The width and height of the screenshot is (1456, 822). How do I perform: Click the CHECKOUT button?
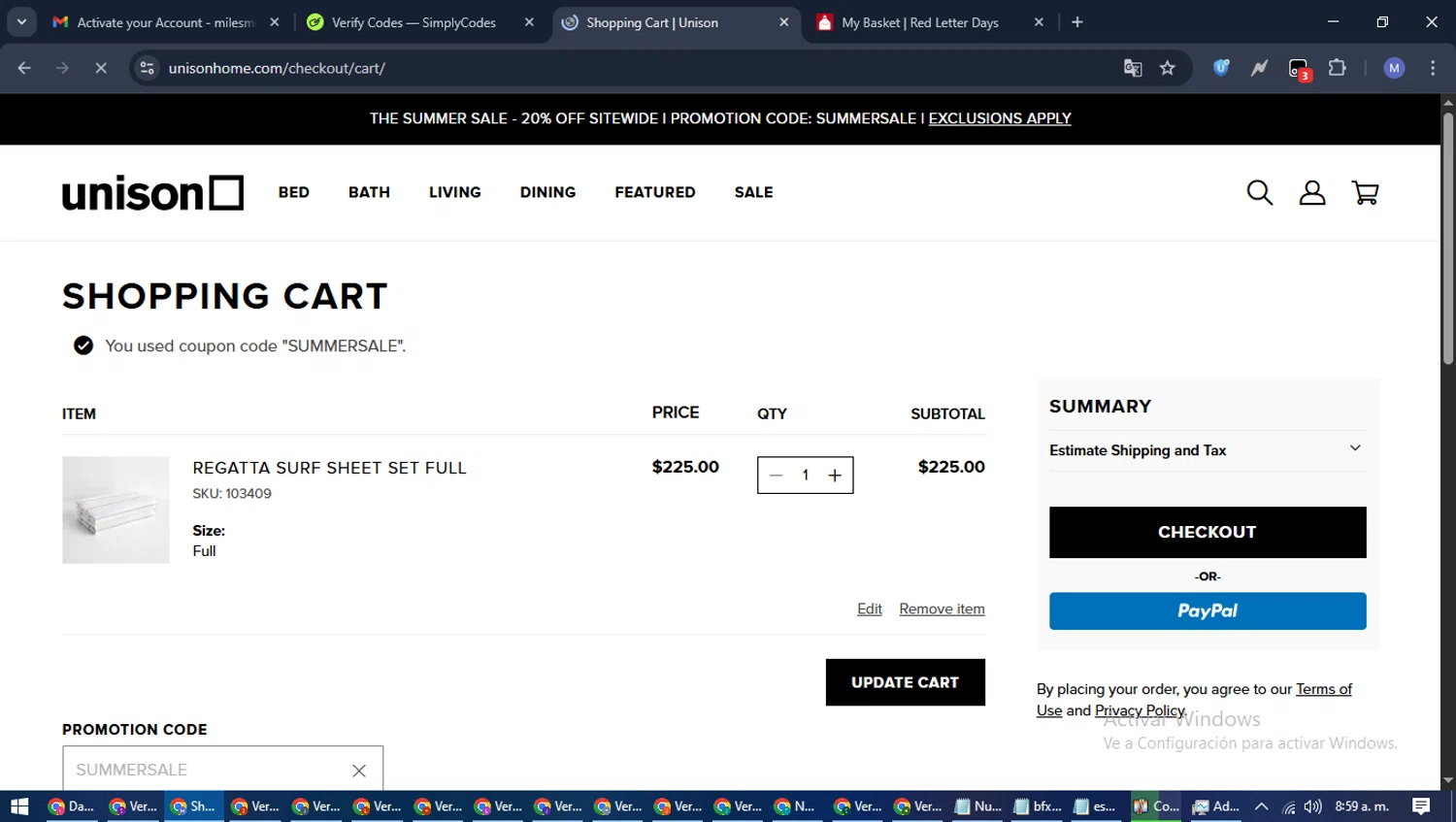click(1208, 532)
